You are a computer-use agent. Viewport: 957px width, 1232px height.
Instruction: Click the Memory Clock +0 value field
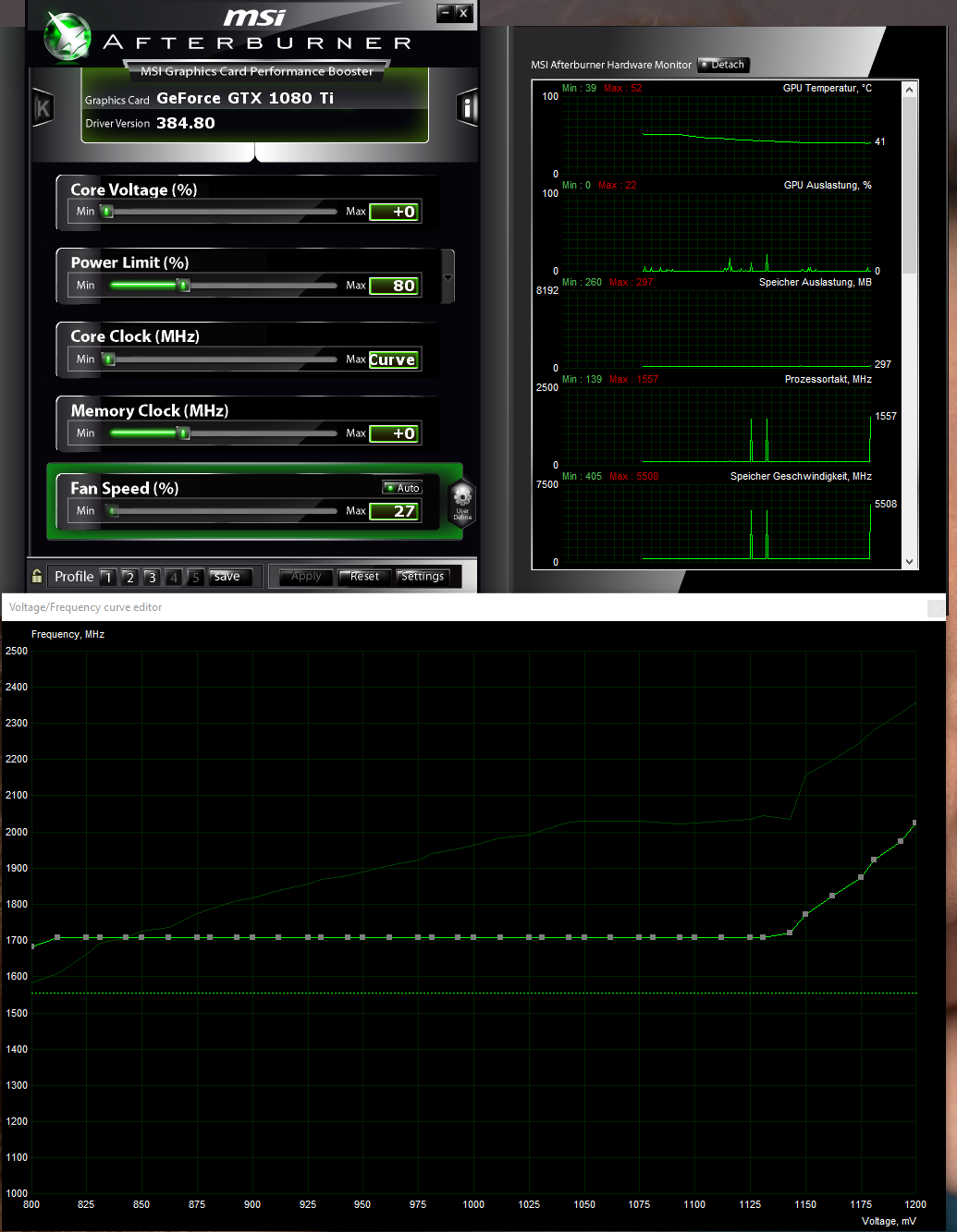click(394, 433)
